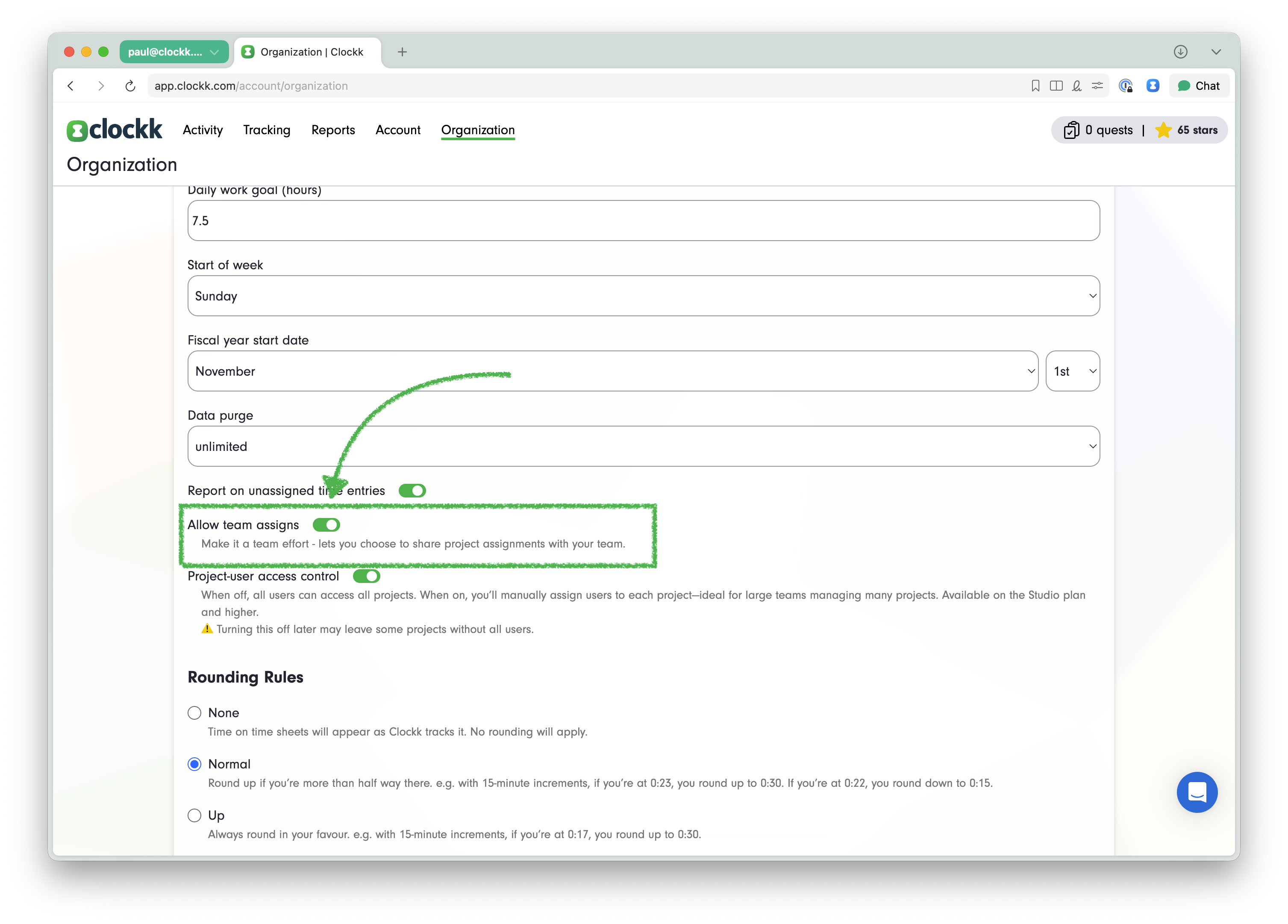Expand the Start of week dropdown

643,296
